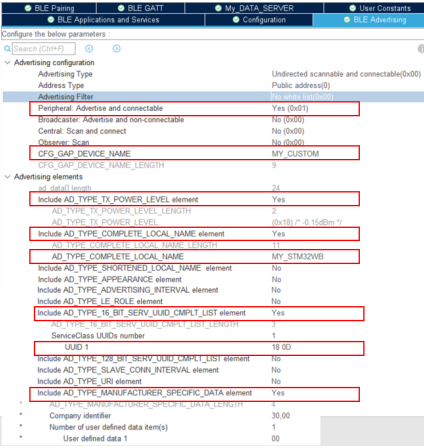Click the green check icon on BLE Pairing tab
This screenshot has width=424, height=448.
pyautogui.click(x=28, y=8)
